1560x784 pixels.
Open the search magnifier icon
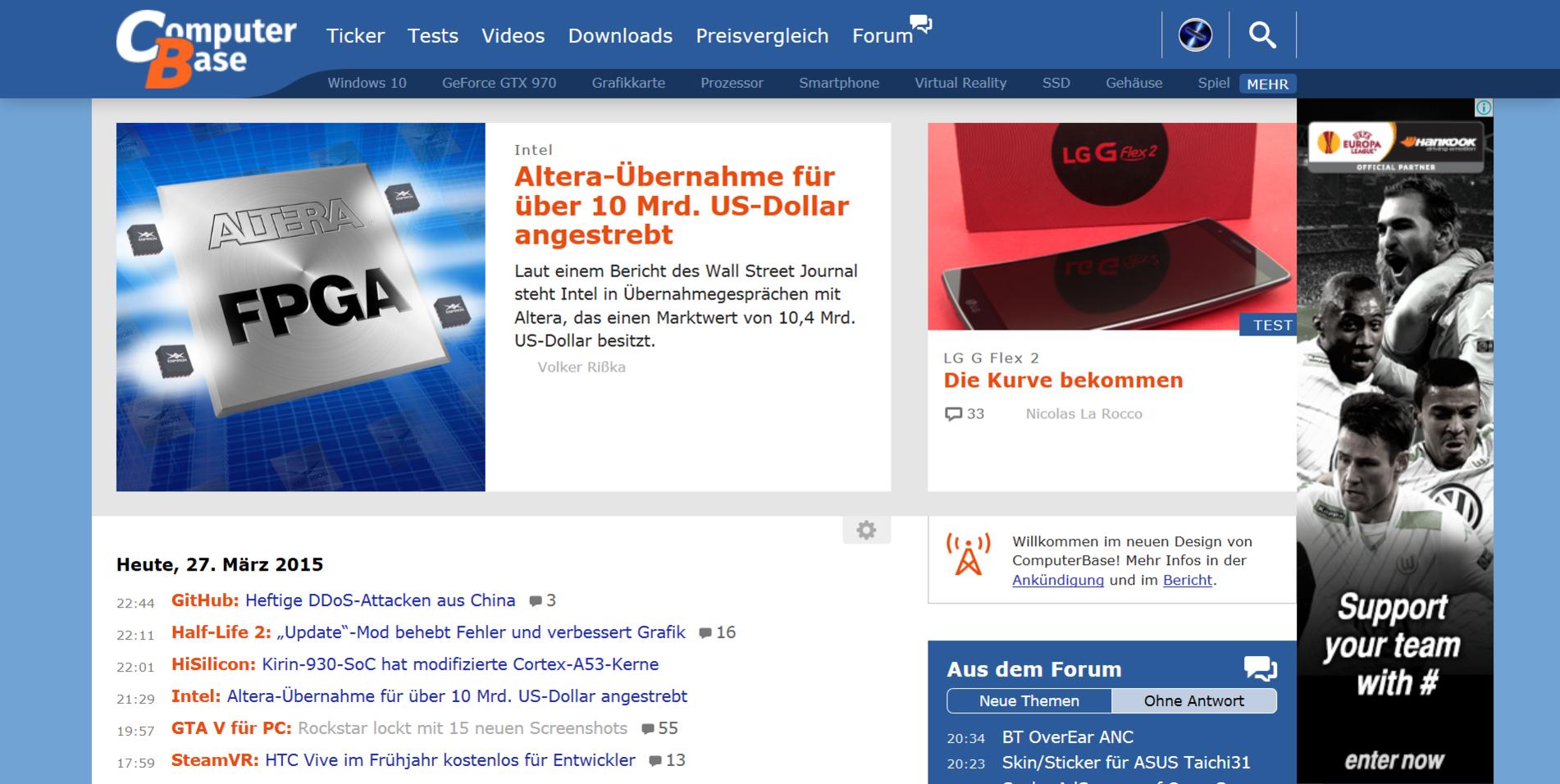pos(1262,35)
